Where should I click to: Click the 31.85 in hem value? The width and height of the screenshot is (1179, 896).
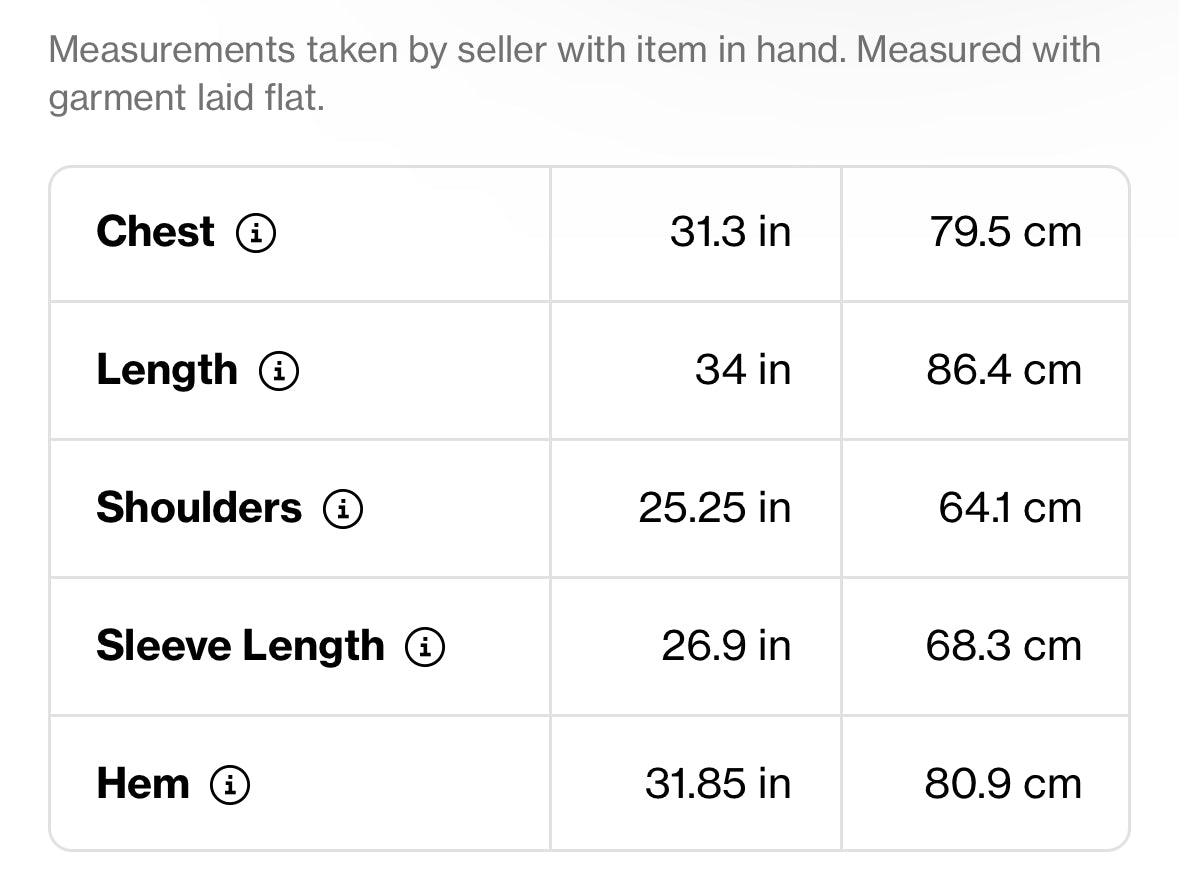tap(718, 784)
